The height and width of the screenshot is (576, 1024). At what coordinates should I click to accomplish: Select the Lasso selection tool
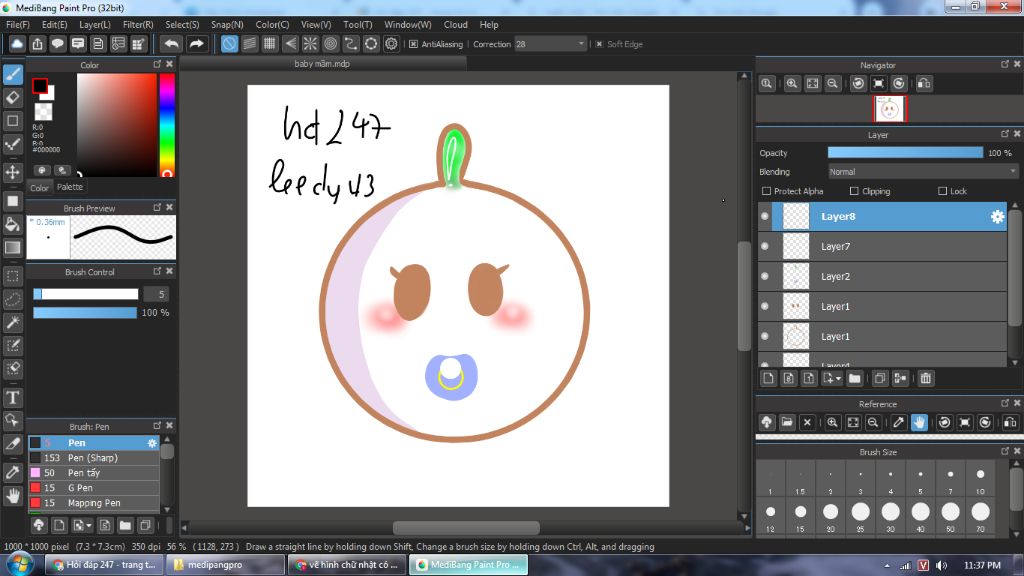click(x=12, y=299)
